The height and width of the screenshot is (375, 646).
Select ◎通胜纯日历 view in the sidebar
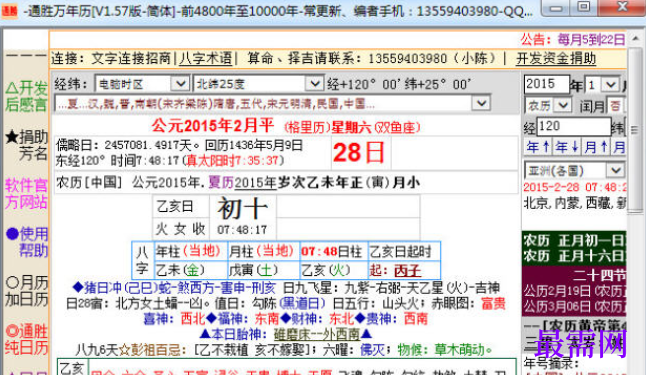[x=26, y=340]
